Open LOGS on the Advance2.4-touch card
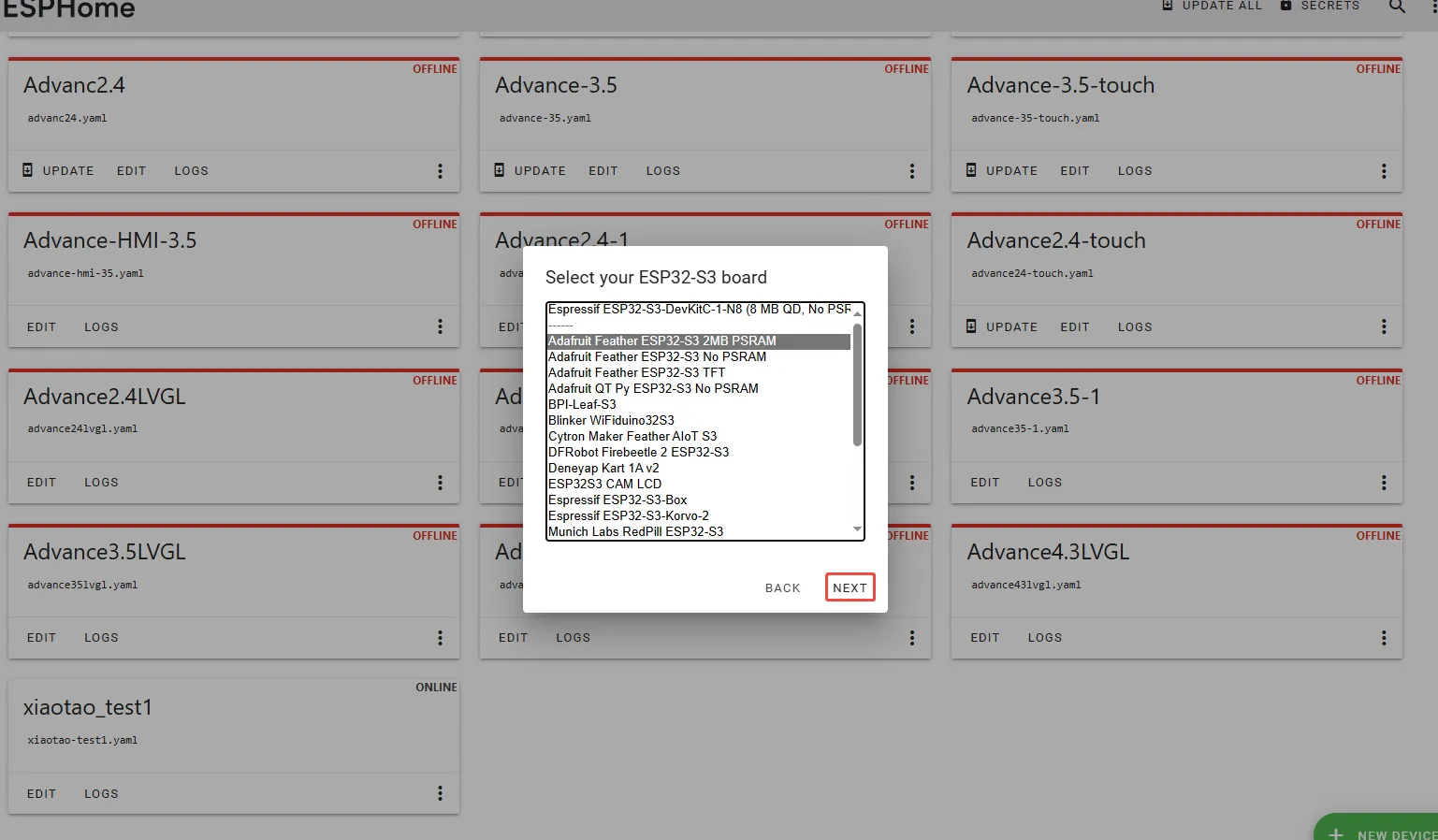The height and width of the screenshot is (840, 1438). tap(1135, 327)
